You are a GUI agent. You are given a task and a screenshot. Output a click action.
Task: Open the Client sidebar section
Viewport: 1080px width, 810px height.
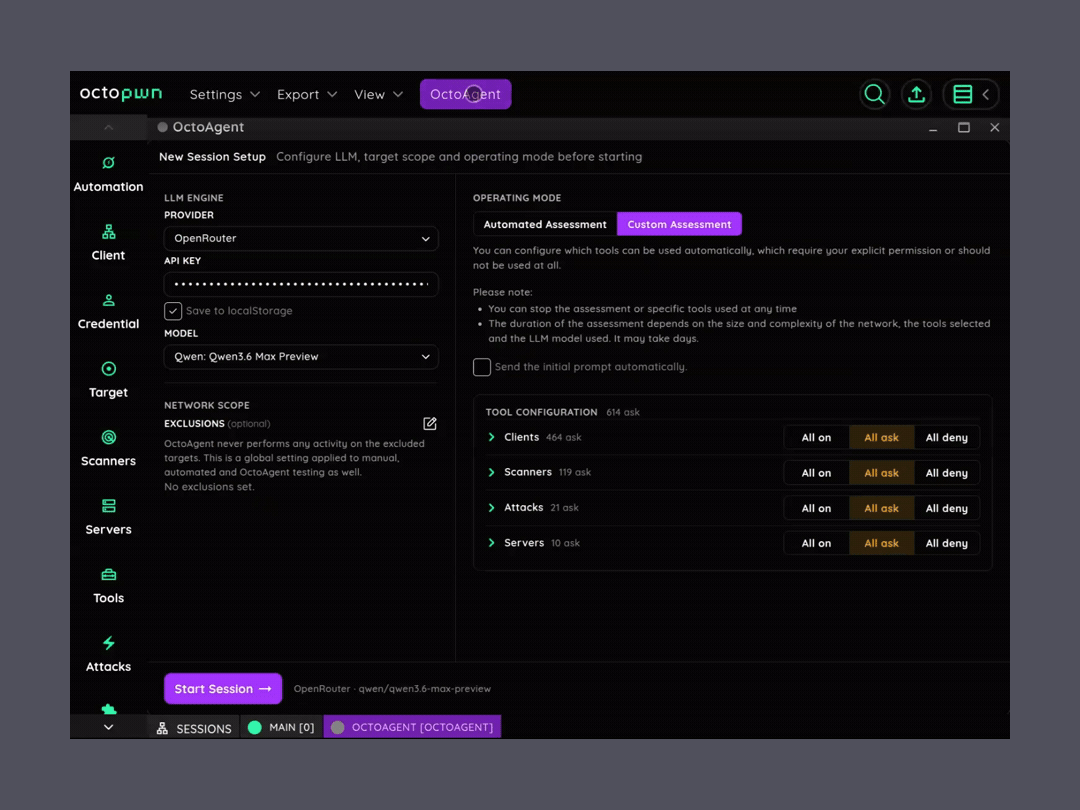[x=108, y=242]
